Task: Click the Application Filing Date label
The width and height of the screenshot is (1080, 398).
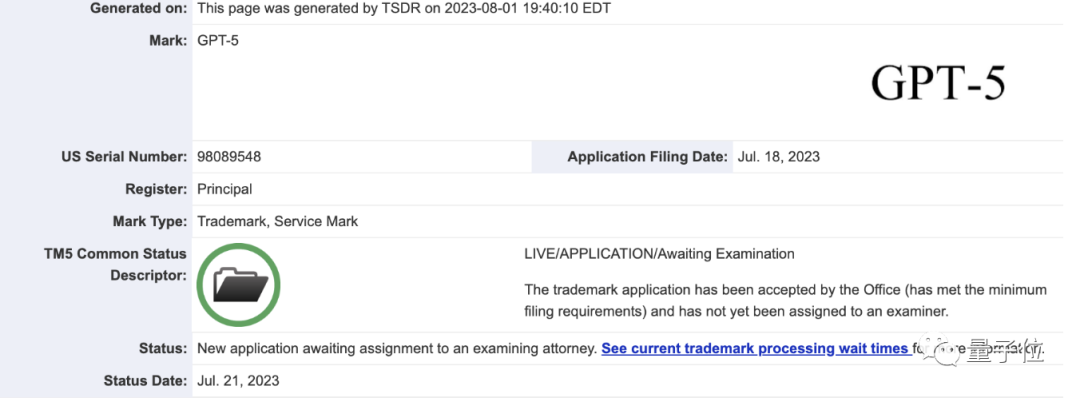Action: coord(647,156)
